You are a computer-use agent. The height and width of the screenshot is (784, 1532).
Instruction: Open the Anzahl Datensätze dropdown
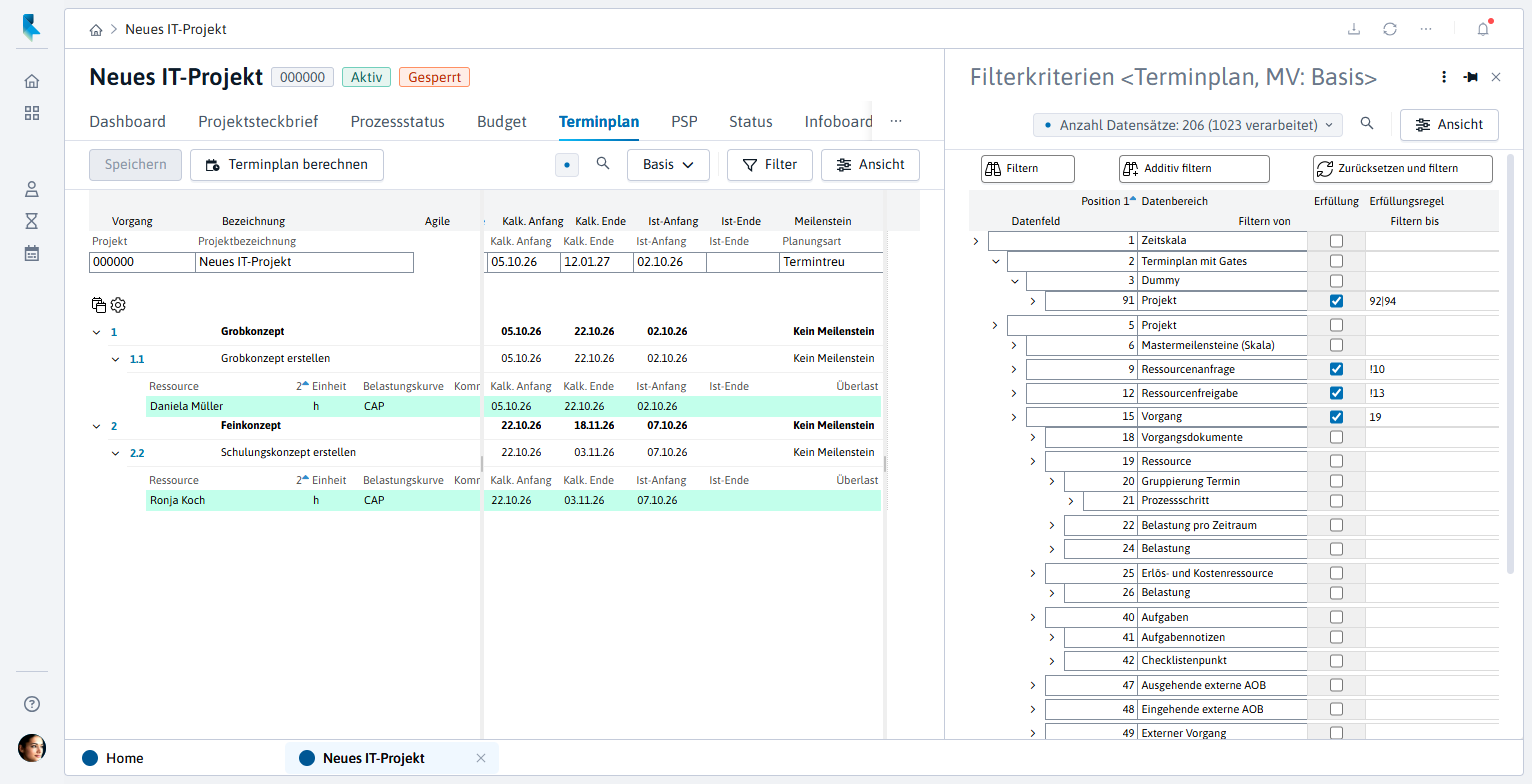click(x=1187, y=125)
